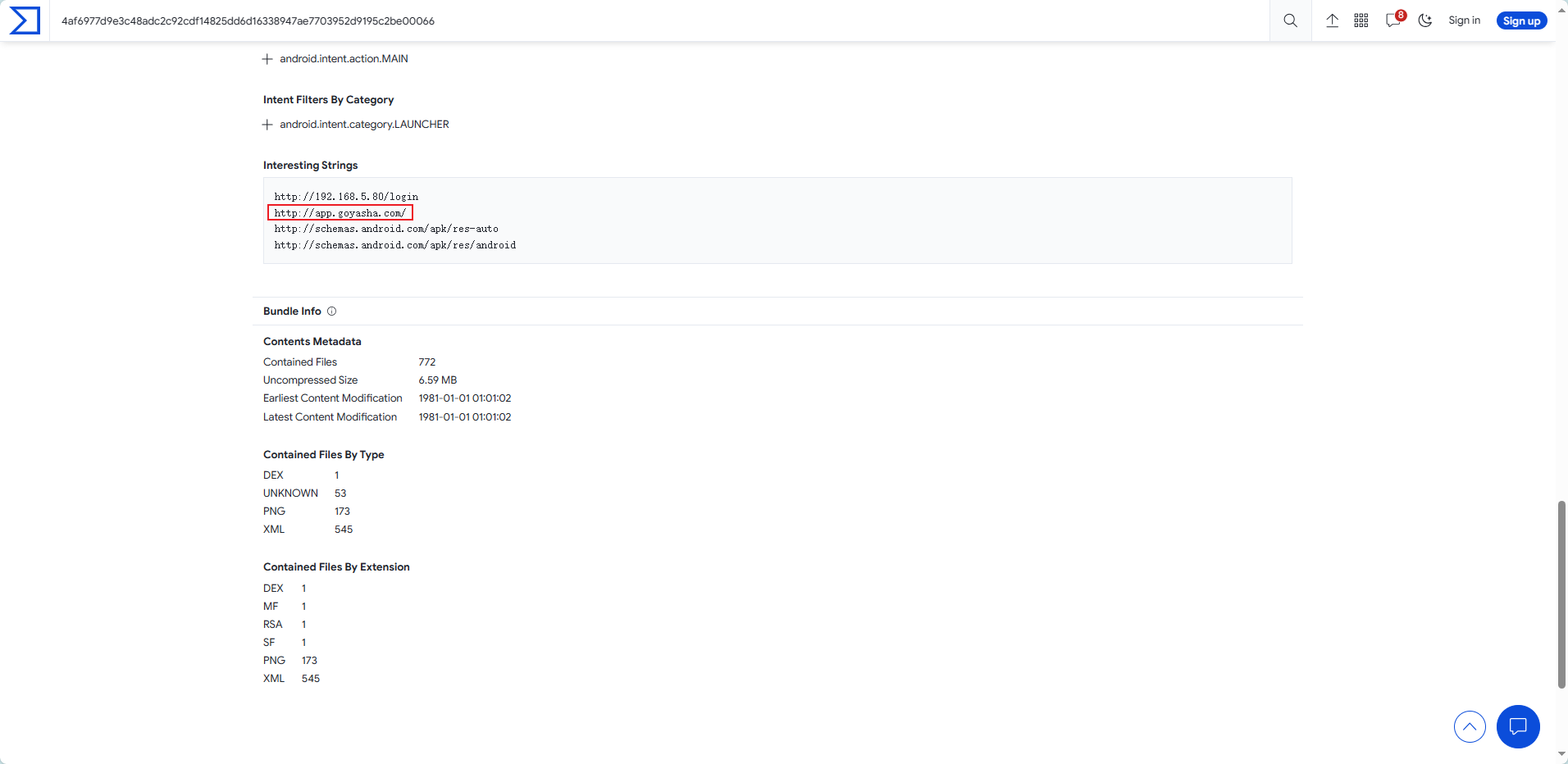
Task: Open notifications with the 8 badge
Action: [x=1393, y=20]
